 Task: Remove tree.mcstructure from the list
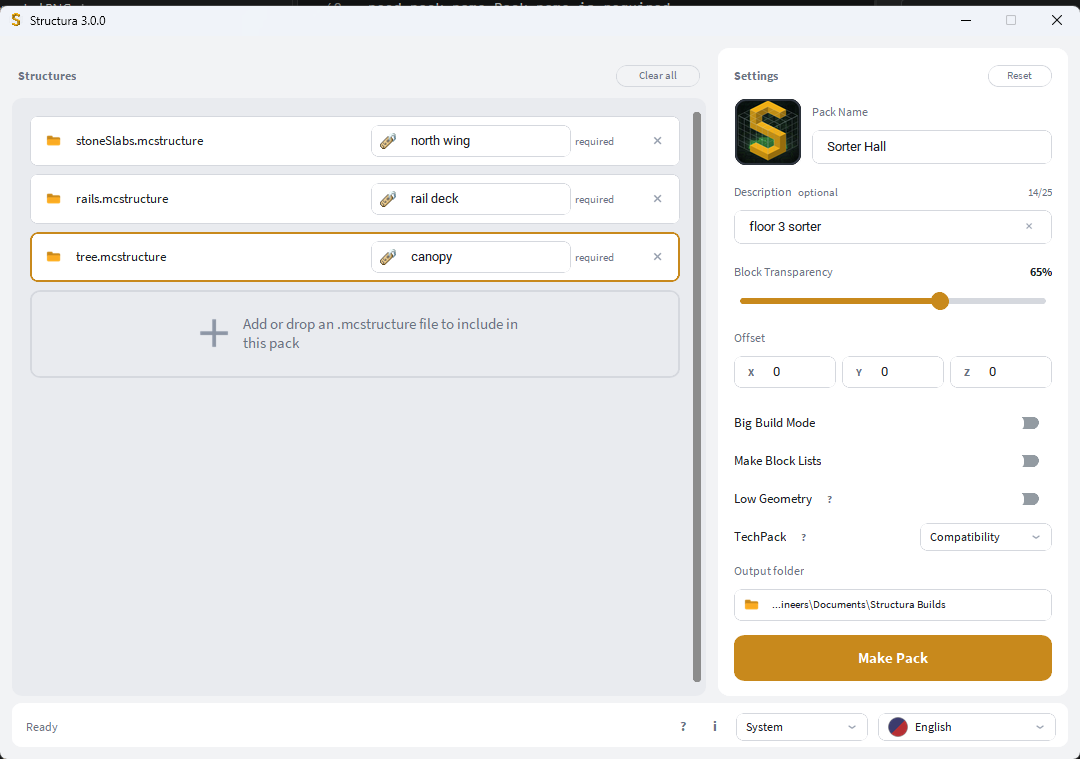click(x=658, y=256)
